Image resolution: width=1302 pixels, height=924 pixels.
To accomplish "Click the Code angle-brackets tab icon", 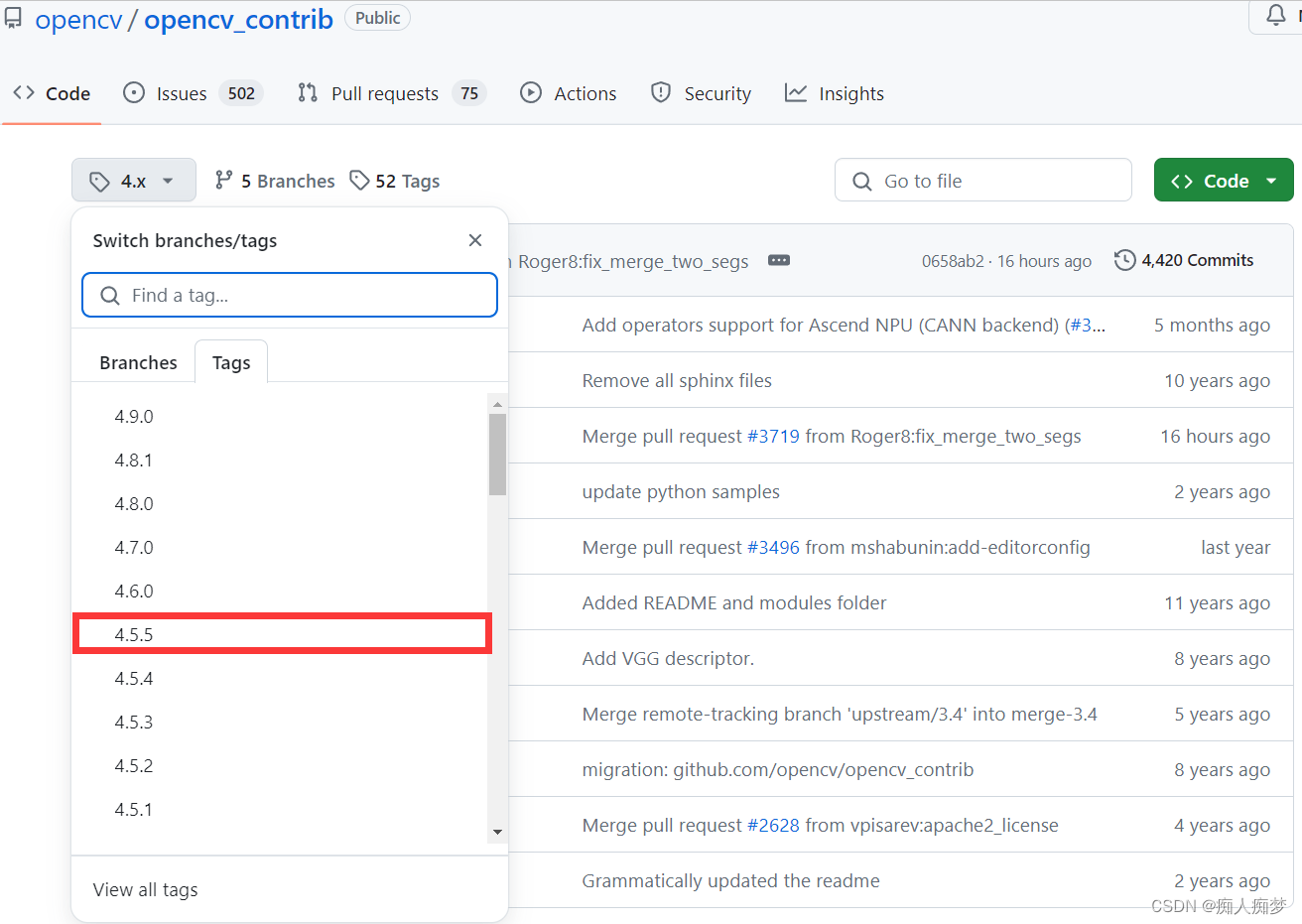I will coord(24,92).
